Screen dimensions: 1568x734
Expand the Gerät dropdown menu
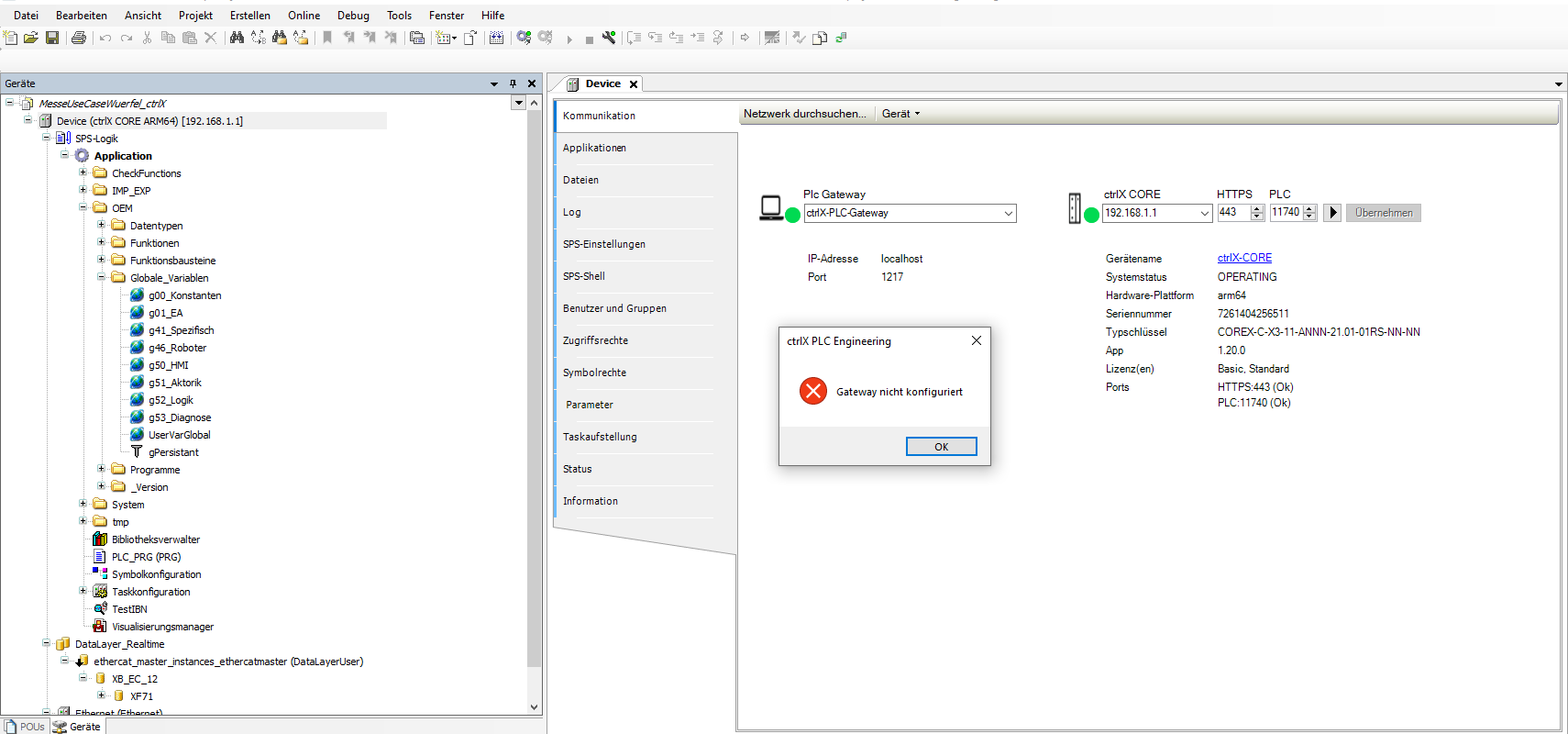pos(900,114)
